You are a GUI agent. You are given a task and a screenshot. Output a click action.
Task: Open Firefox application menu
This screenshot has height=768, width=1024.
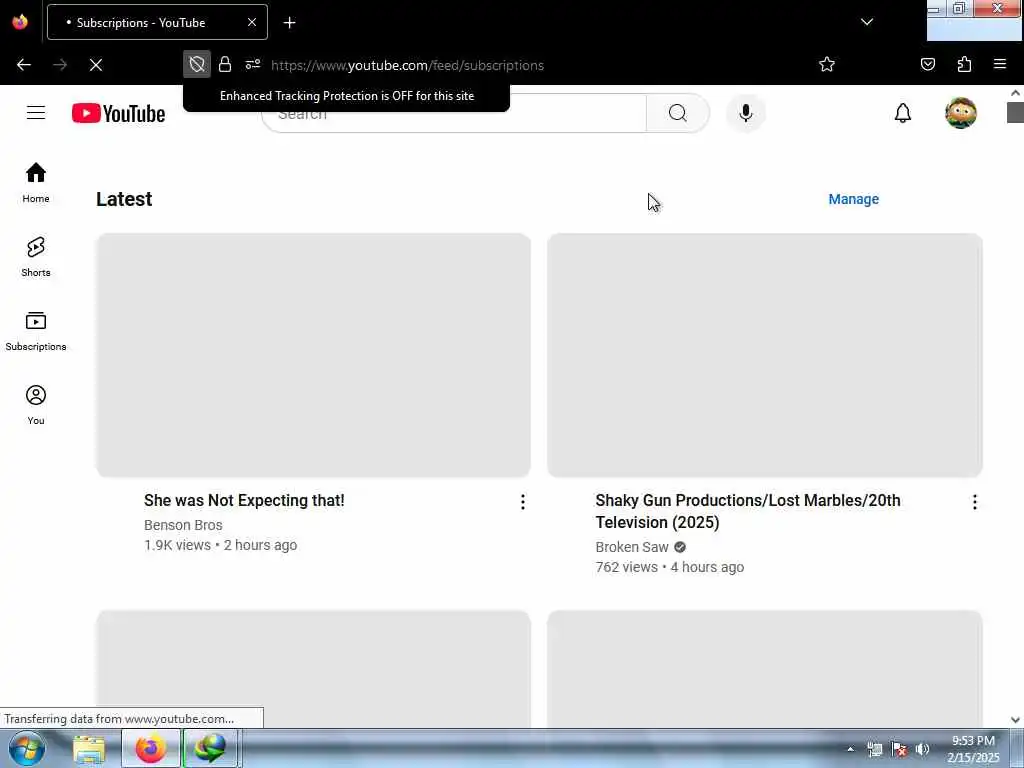point(1000,64)
